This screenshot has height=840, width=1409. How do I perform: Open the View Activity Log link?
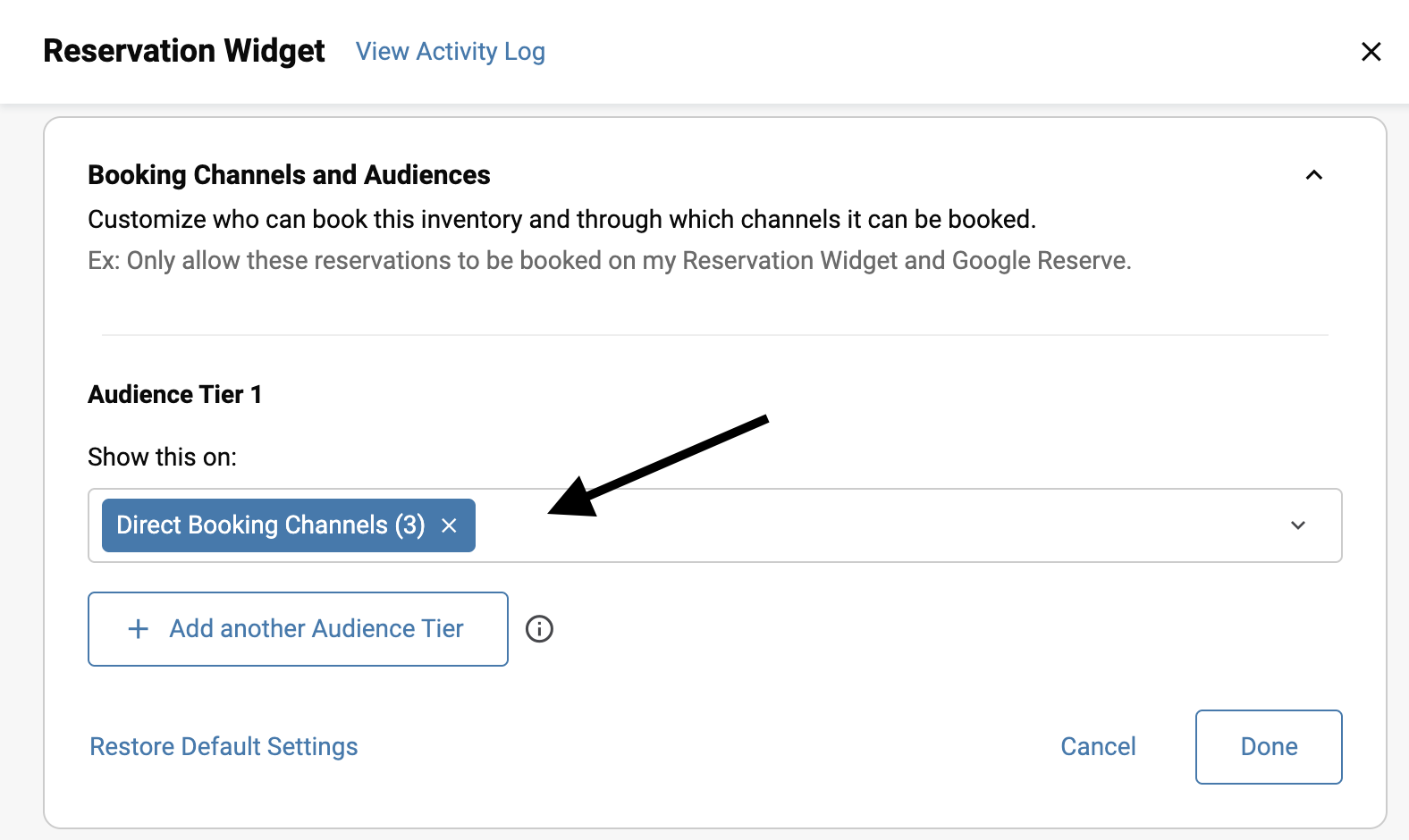pyautogui.click(x=450, y=52)
